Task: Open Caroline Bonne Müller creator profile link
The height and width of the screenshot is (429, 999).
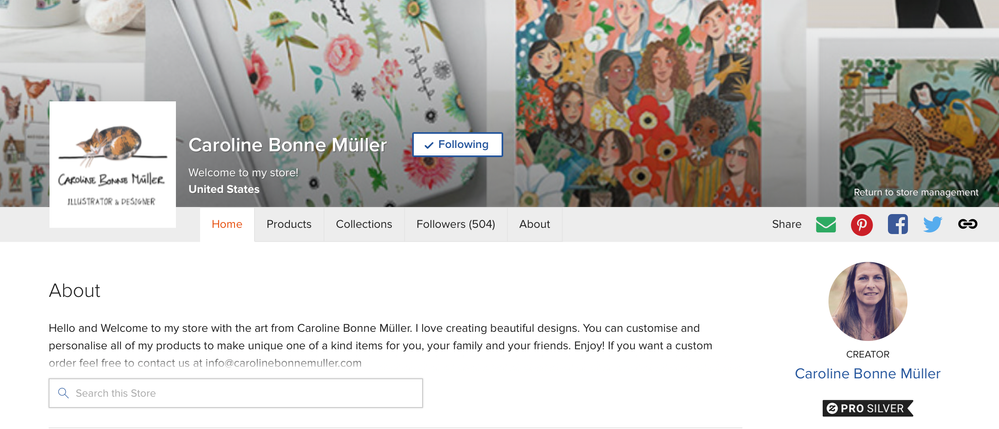Action: 868,374
